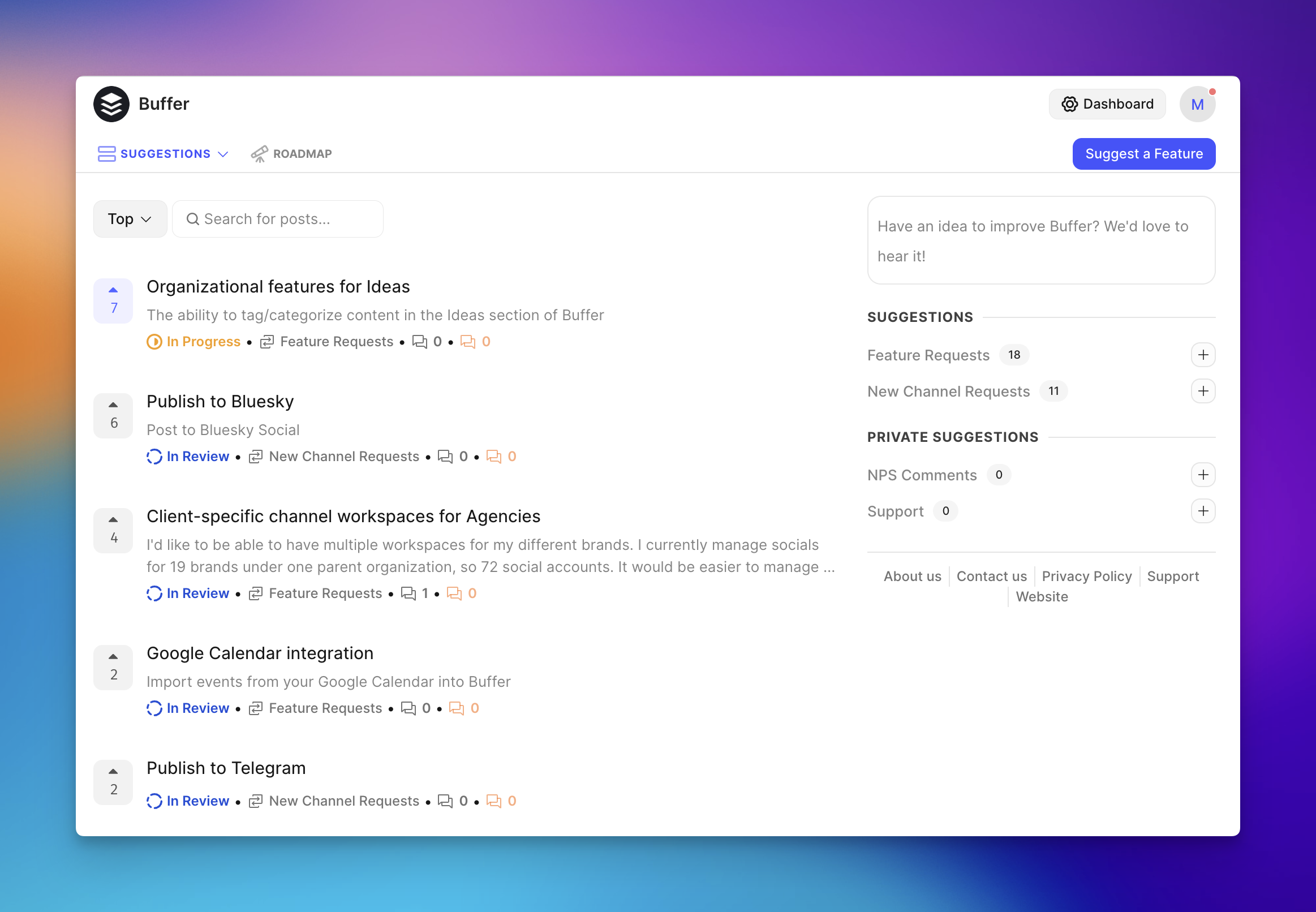Click the idea prompt box for Buffer
This screenshot has height=912, width=1316.
click(x=1041, y=240)
